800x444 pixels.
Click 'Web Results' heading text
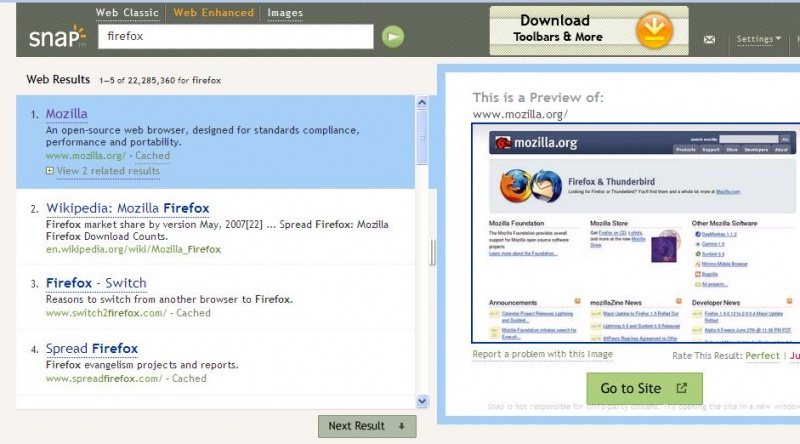pos(58,80)
